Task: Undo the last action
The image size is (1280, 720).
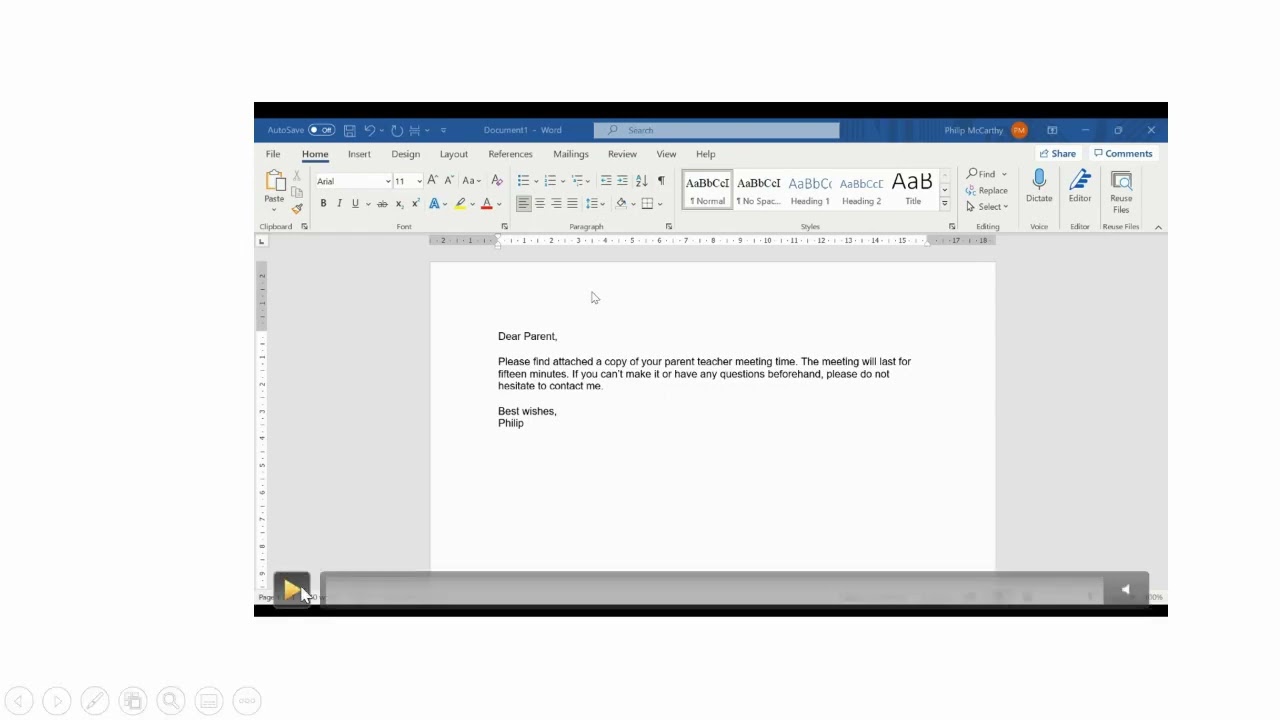Action: click(x=369, y=130)
